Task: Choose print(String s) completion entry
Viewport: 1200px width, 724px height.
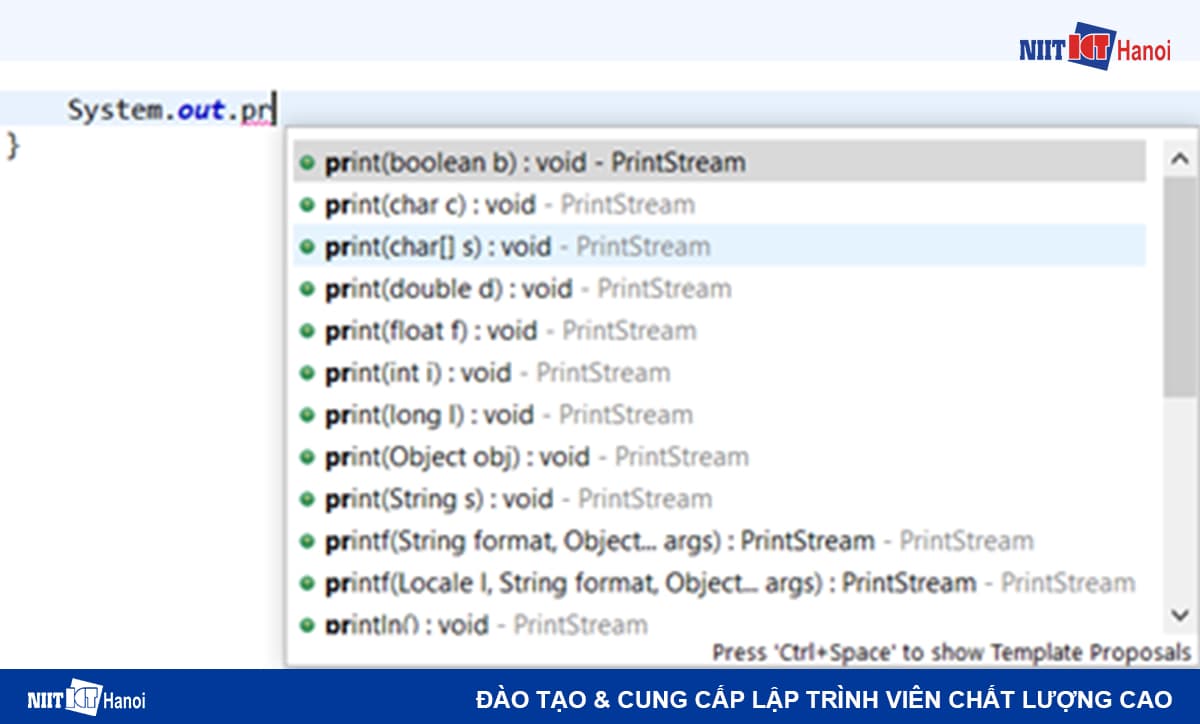Action: point(518,499)
